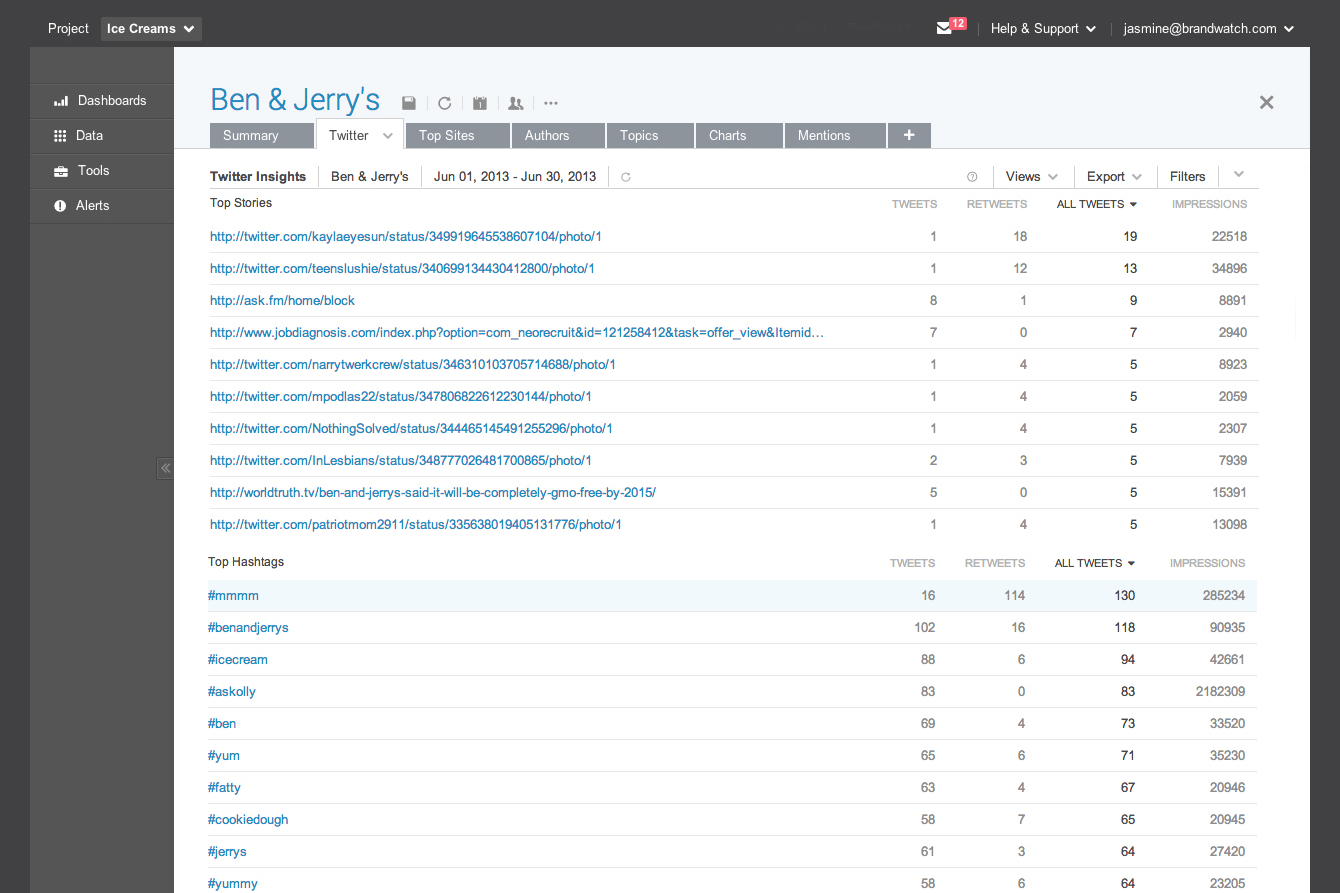Open the InLesbians status photo link
The image size is (1340, 893).
coord(401,461)
